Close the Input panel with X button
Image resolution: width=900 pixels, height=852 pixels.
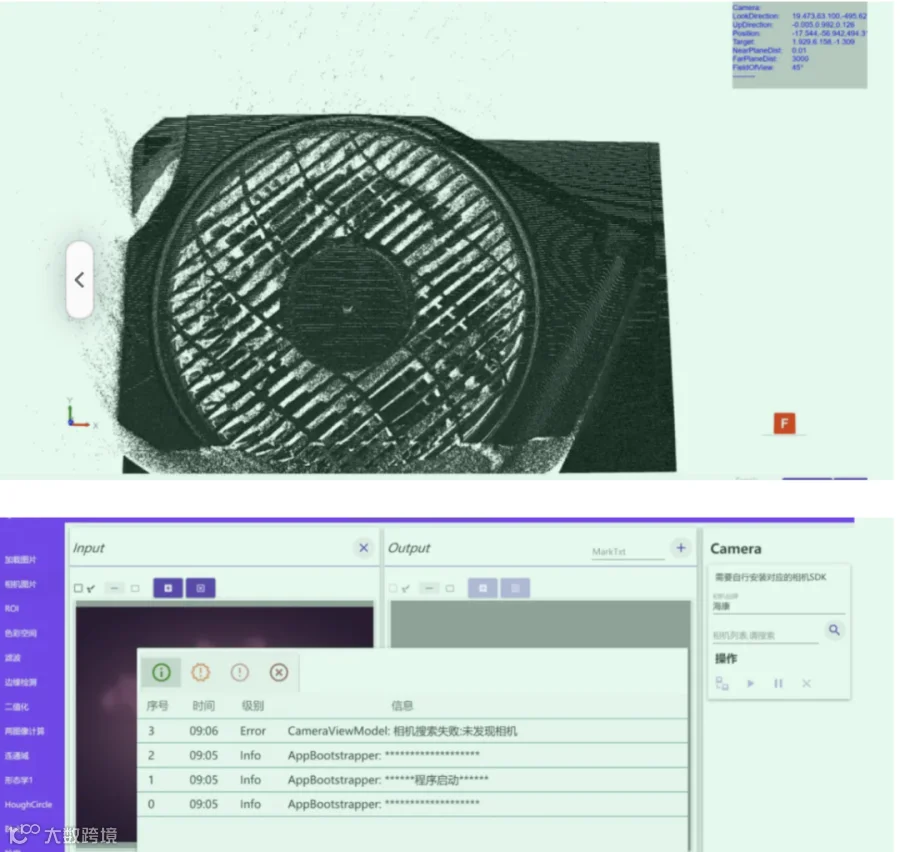(x=364, y=548)
